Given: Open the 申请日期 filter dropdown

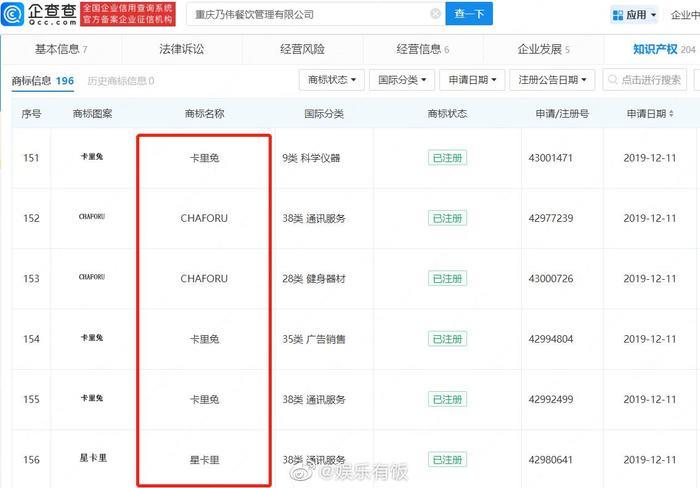Looking at the screenshot, I should pos(472,80).
